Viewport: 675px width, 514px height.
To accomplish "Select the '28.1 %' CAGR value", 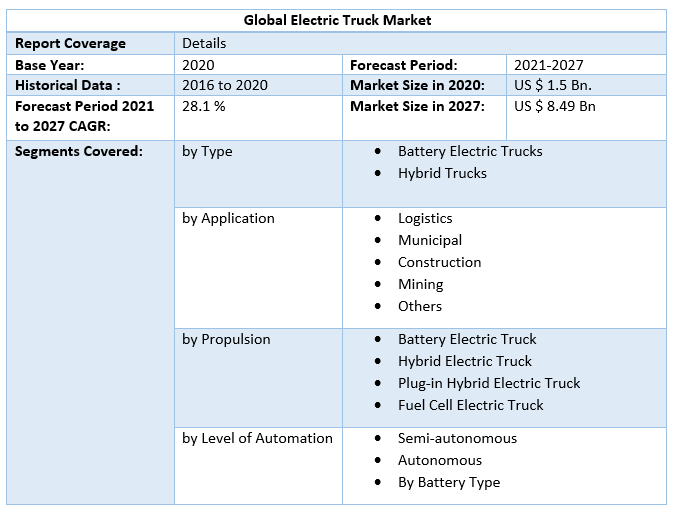I will click(x=203, y=106).
